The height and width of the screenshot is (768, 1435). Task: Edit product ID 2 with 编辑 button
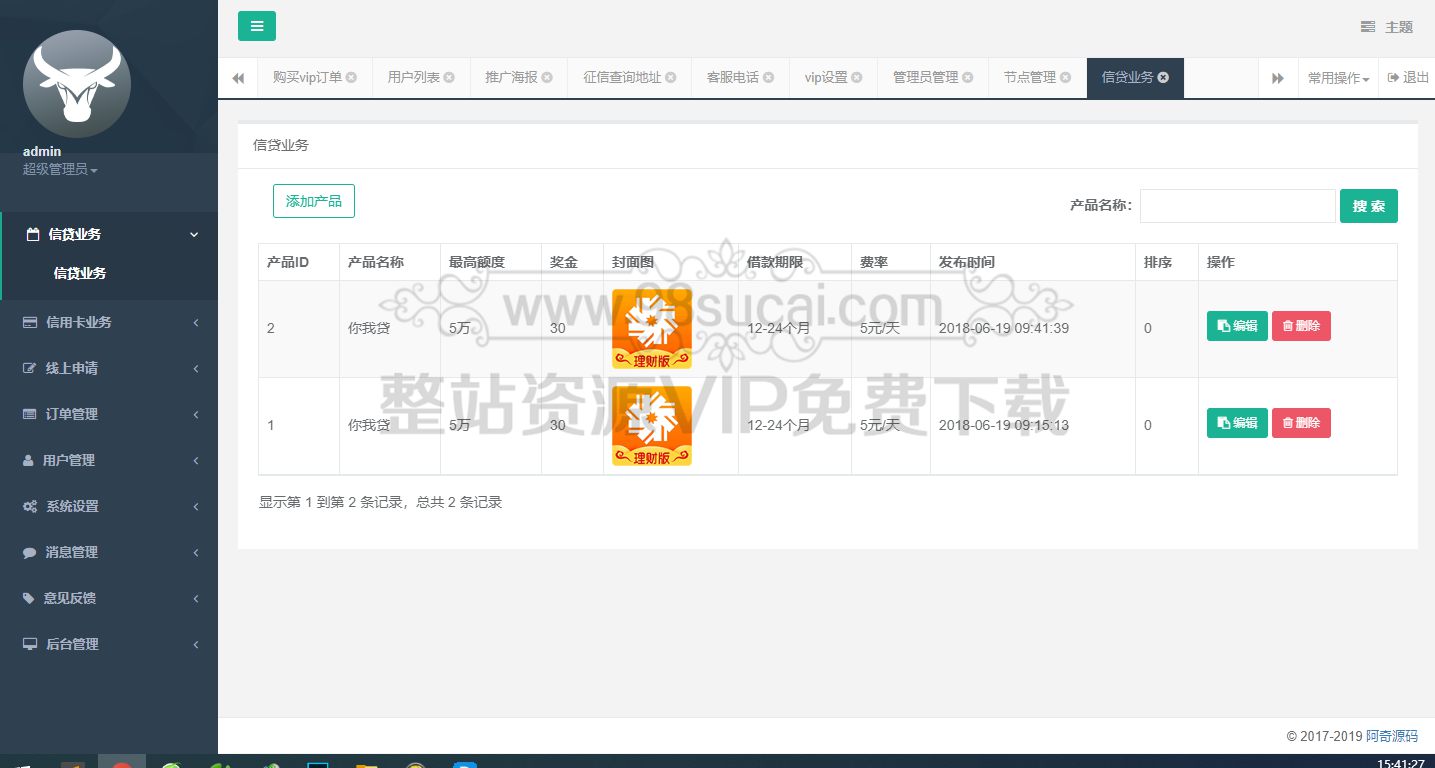pyautogui.click(x=1237, y=326)
